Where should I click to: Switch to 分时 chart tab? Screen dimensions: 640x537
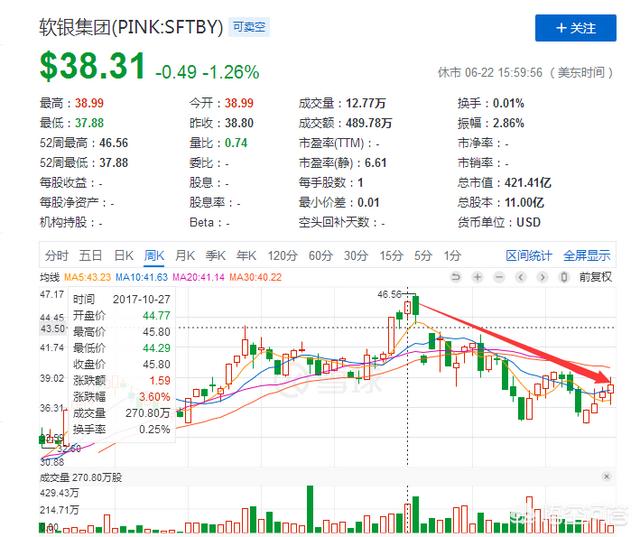click(56, 256)
